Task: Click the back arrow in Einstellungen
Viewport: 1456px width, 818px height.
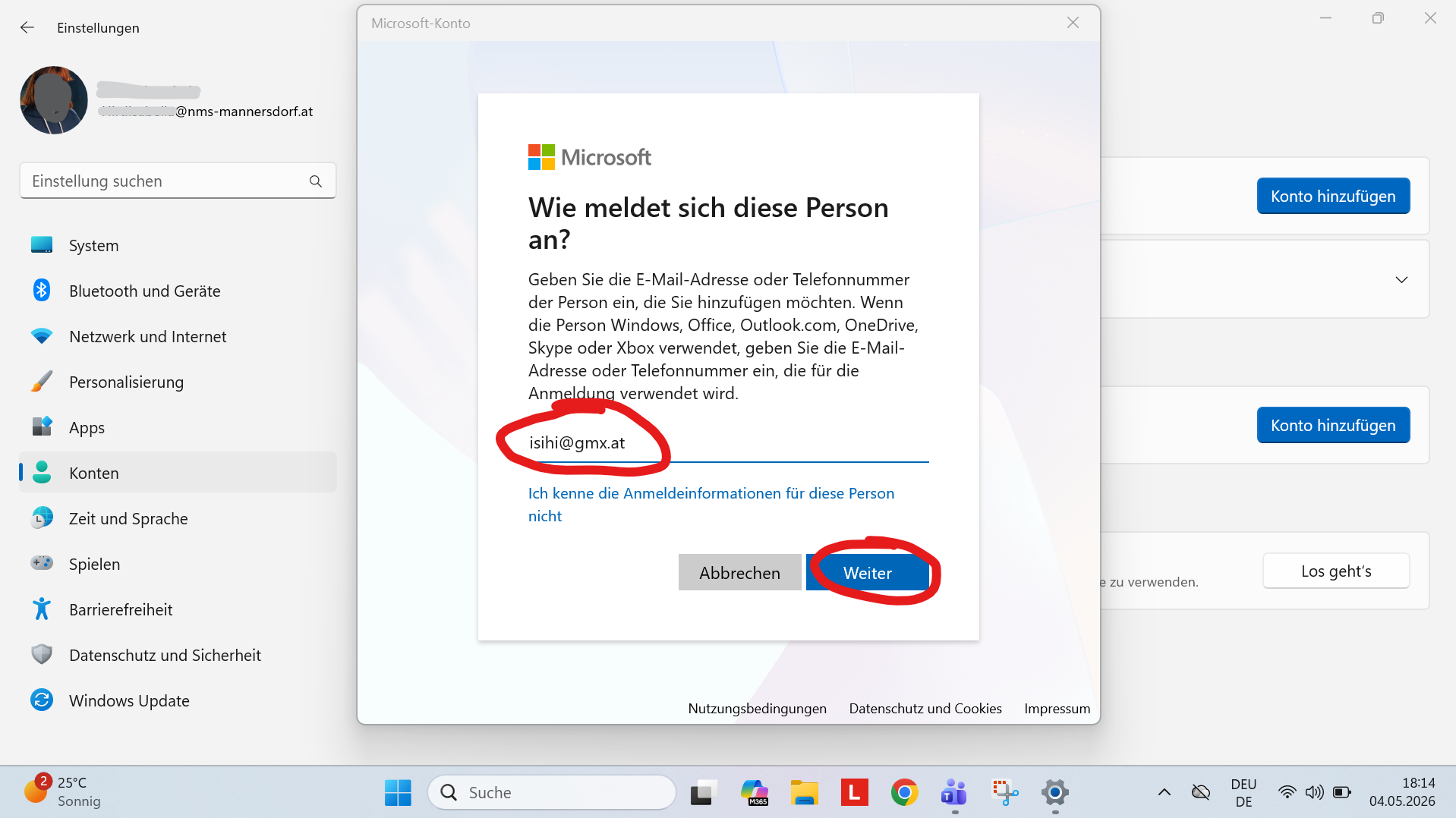Action: (x=27, y=27)
